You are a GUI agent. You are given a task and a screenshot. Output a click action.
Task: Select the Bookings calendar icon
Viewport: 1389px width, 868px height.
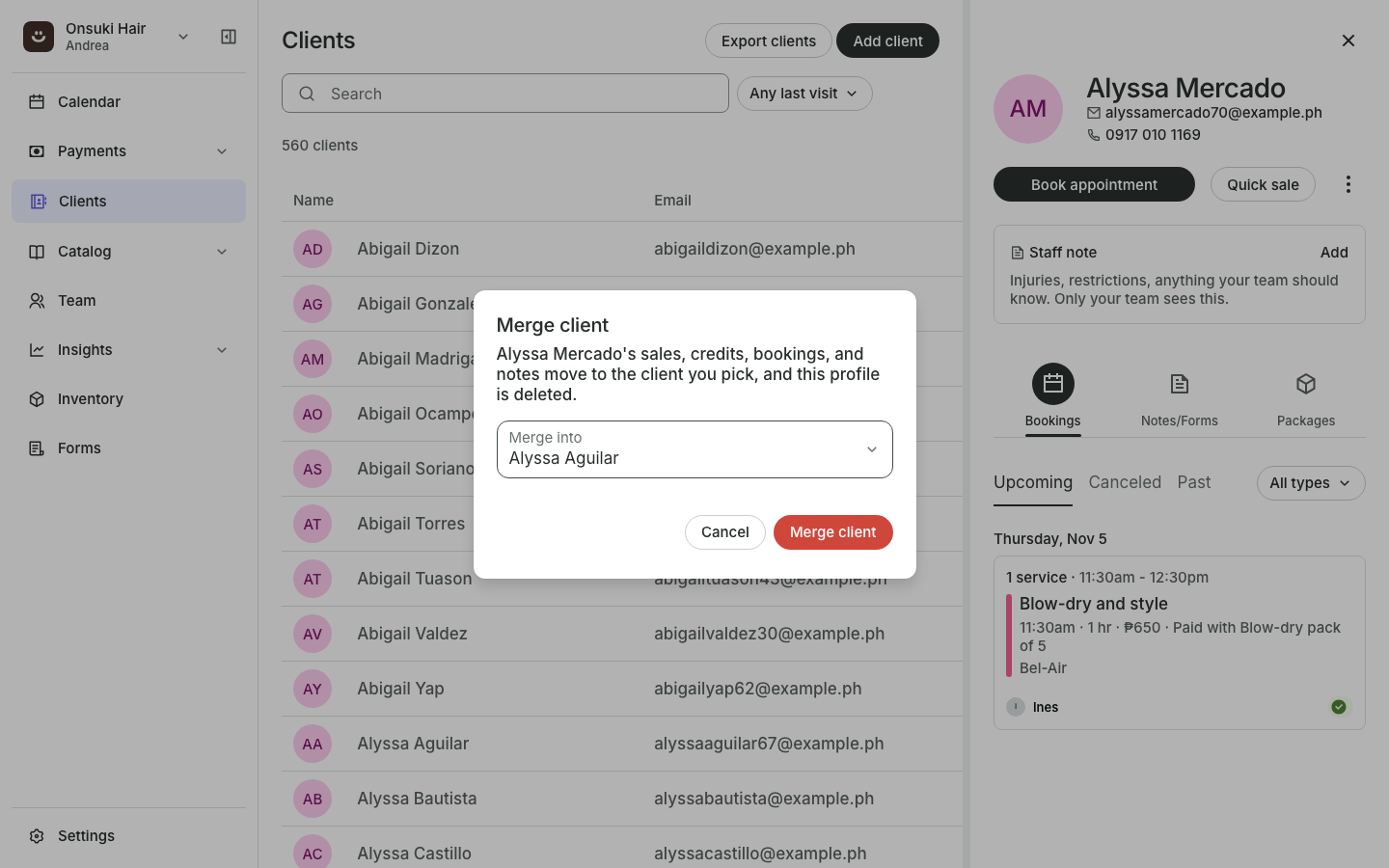click(x=1053, y=384)
